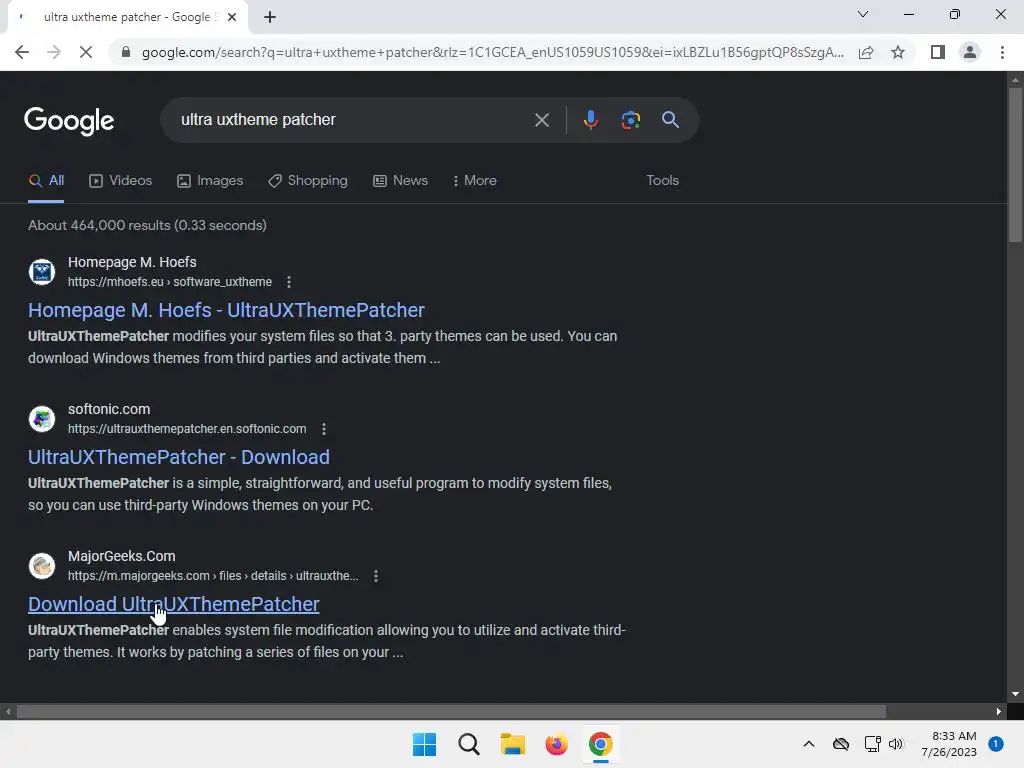Screen dimensions: 1024x768
Task: Open more options for the MajorGeeks result
Action: pyautogui.click(x=376, y=576)
